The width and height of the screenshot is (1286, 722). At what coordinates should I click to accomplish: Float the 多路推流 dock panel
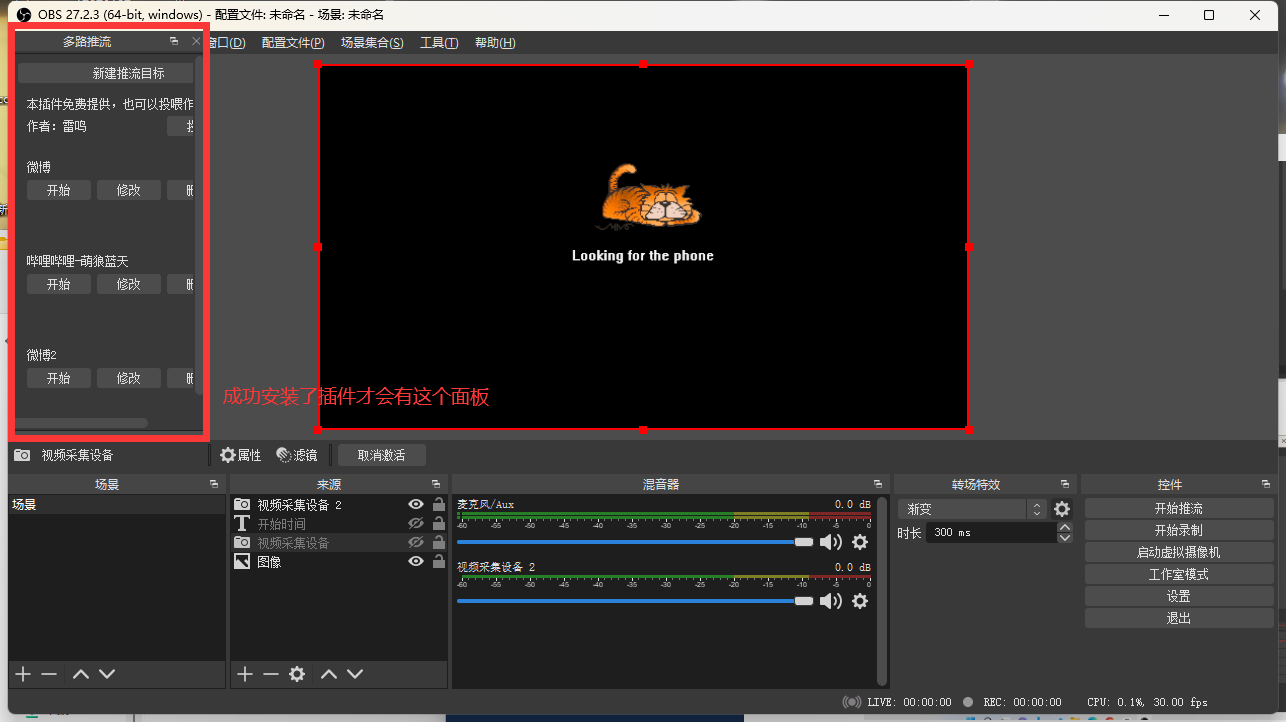tap(174, 41)
